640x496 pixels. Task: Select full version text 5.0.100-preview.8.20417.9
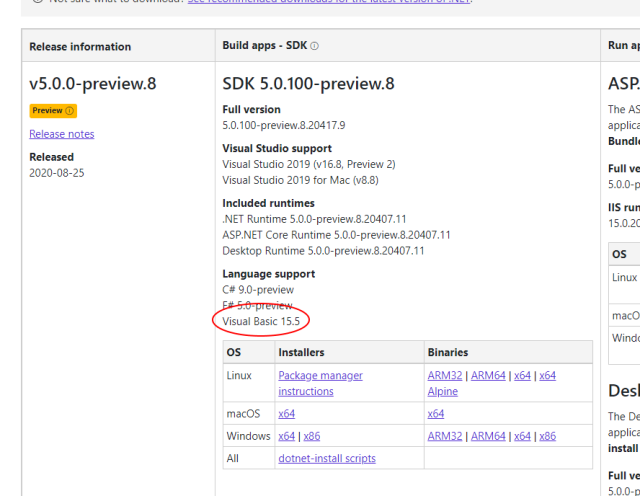point(284,125)
